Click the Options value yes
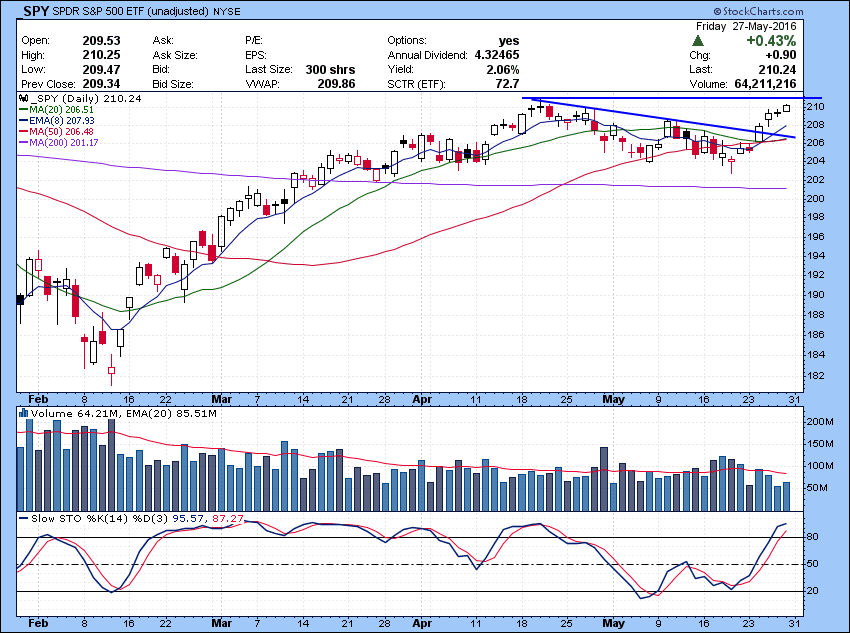Image resolution: width=850 pixels, height=633 pixels. point(508,41)
